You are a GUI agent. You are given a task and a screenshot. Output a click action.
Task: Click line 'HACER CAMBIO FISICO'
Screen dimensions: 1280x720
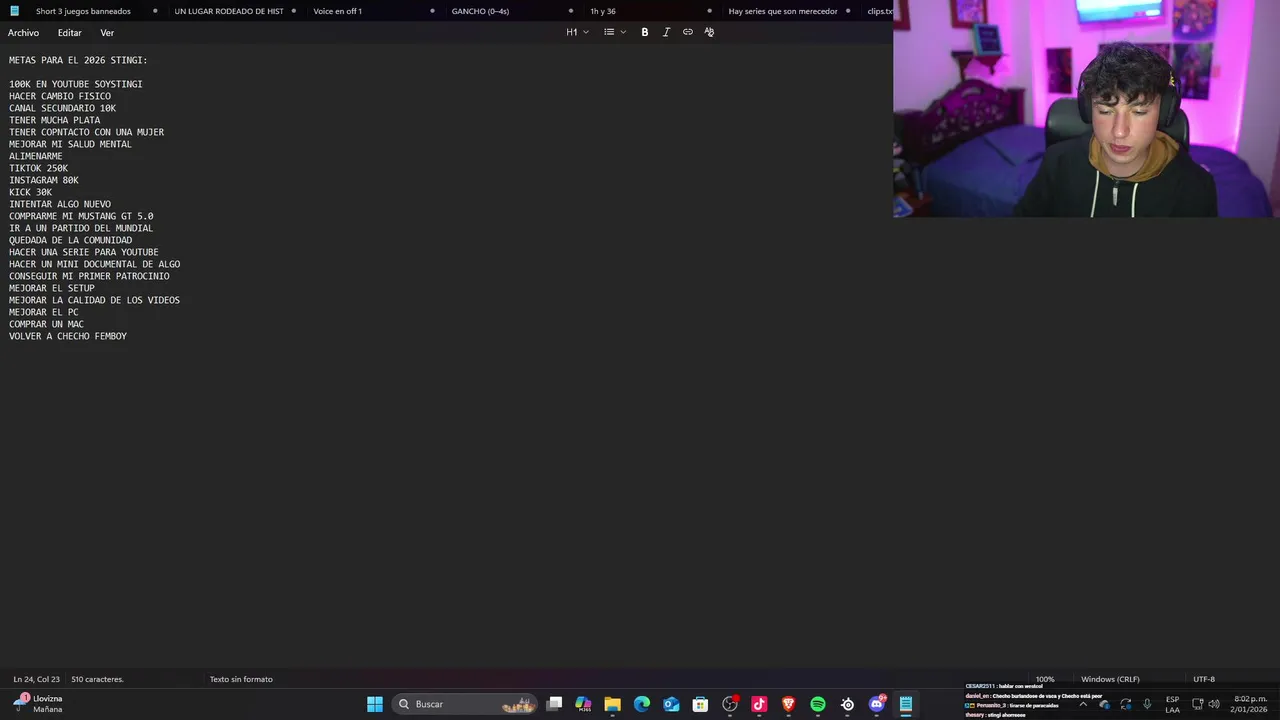(60, 96)
